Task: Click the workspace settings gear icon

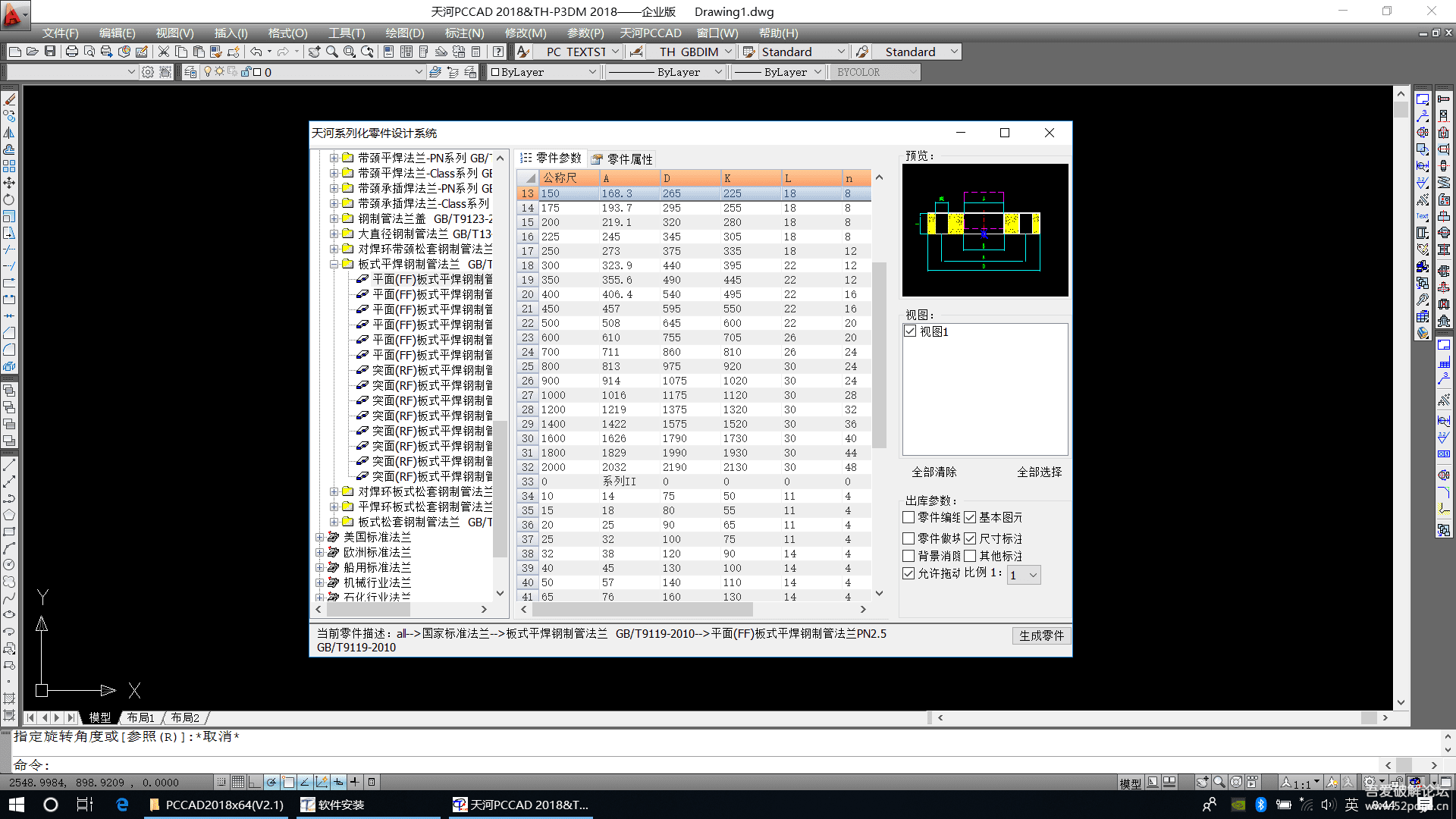Action: 148,72
